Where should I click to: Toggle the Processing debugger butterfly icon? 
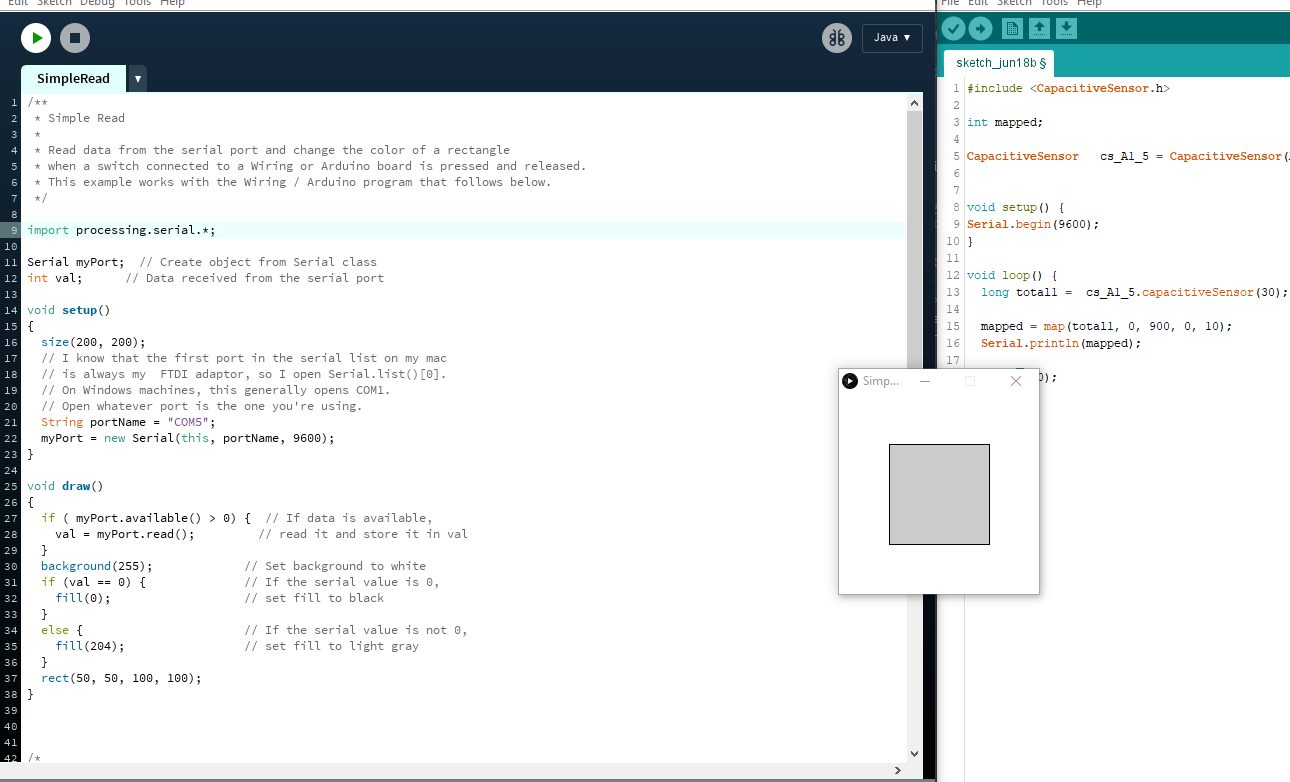837,38
